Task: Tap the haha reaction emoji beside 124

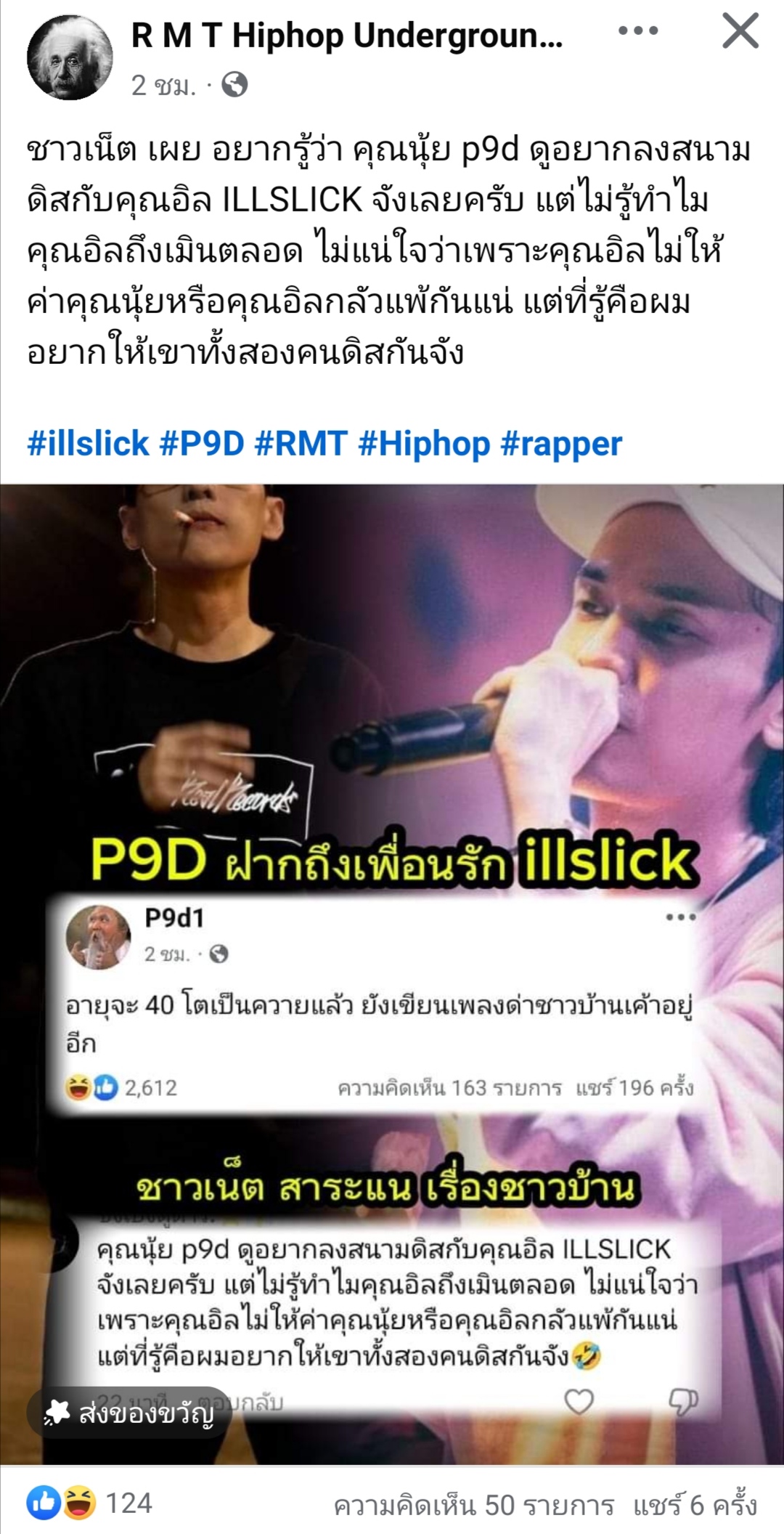Action: pyautogui.click(x=78, y=1503)
